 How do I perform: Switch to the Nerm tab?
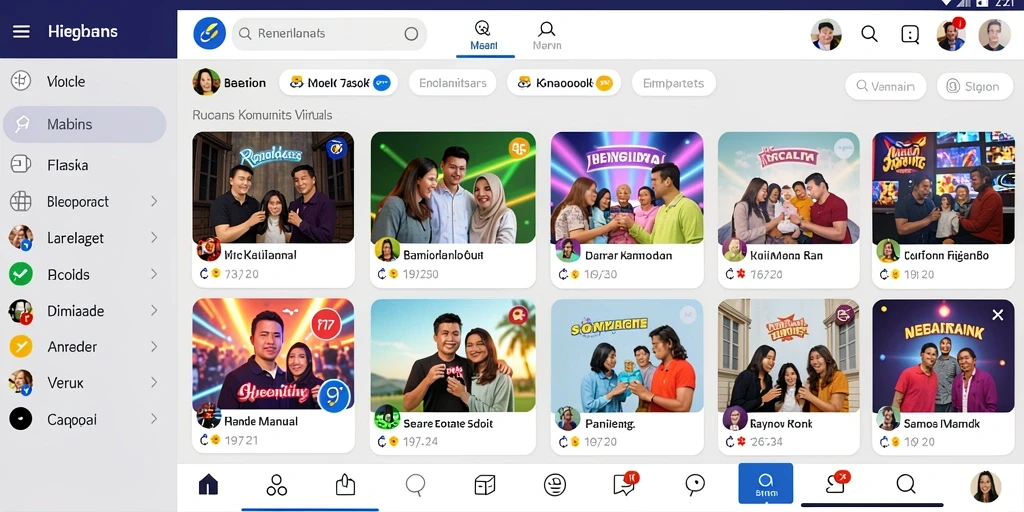pyautogui.click(x=547, y=35)
